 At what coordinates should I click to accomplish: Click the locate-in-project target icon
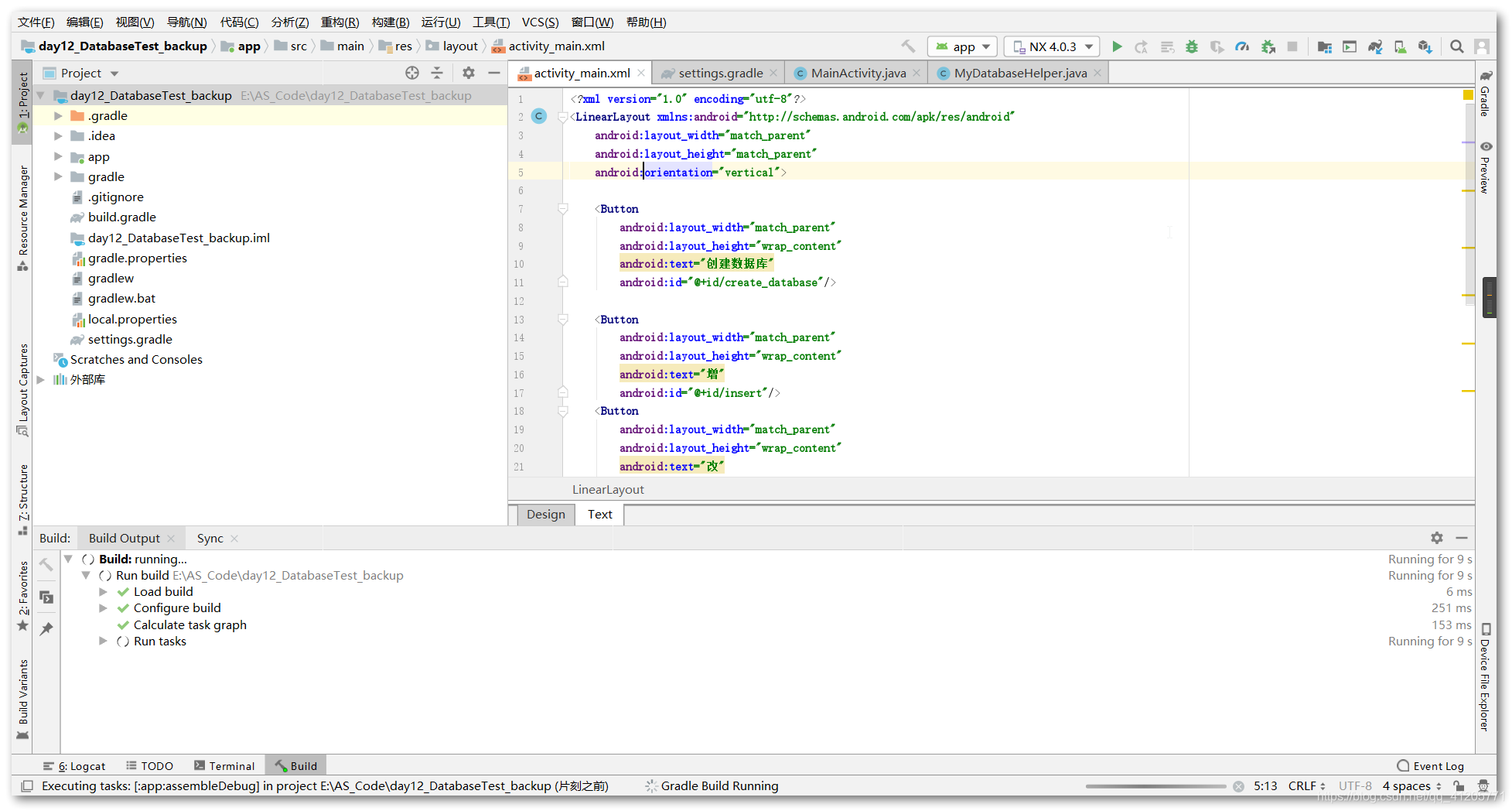tap(412, 73)
